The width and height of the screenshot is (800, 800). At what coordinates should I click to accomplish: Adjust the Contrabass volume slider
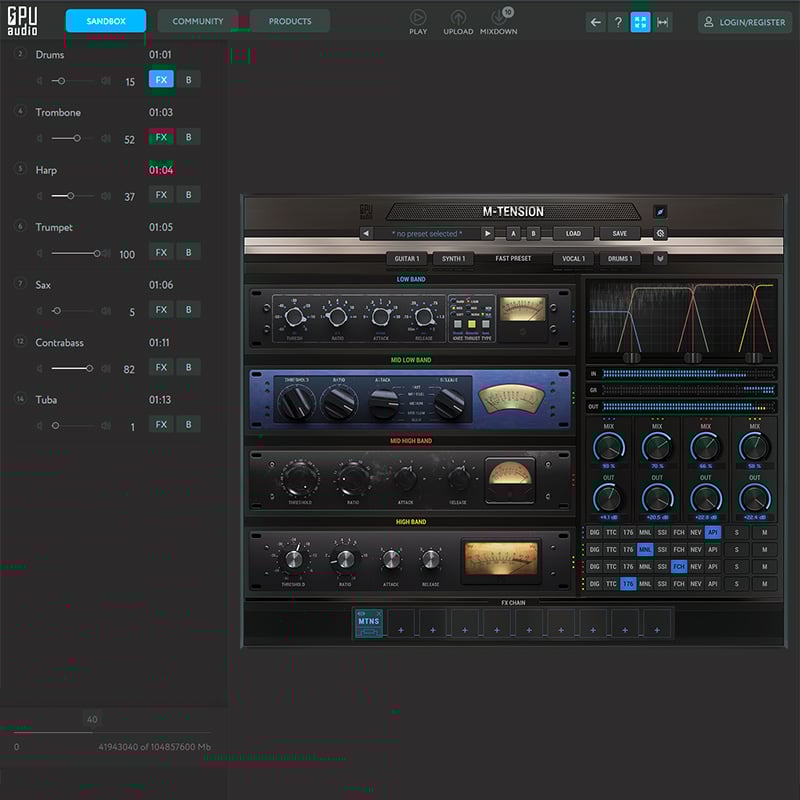72,368
